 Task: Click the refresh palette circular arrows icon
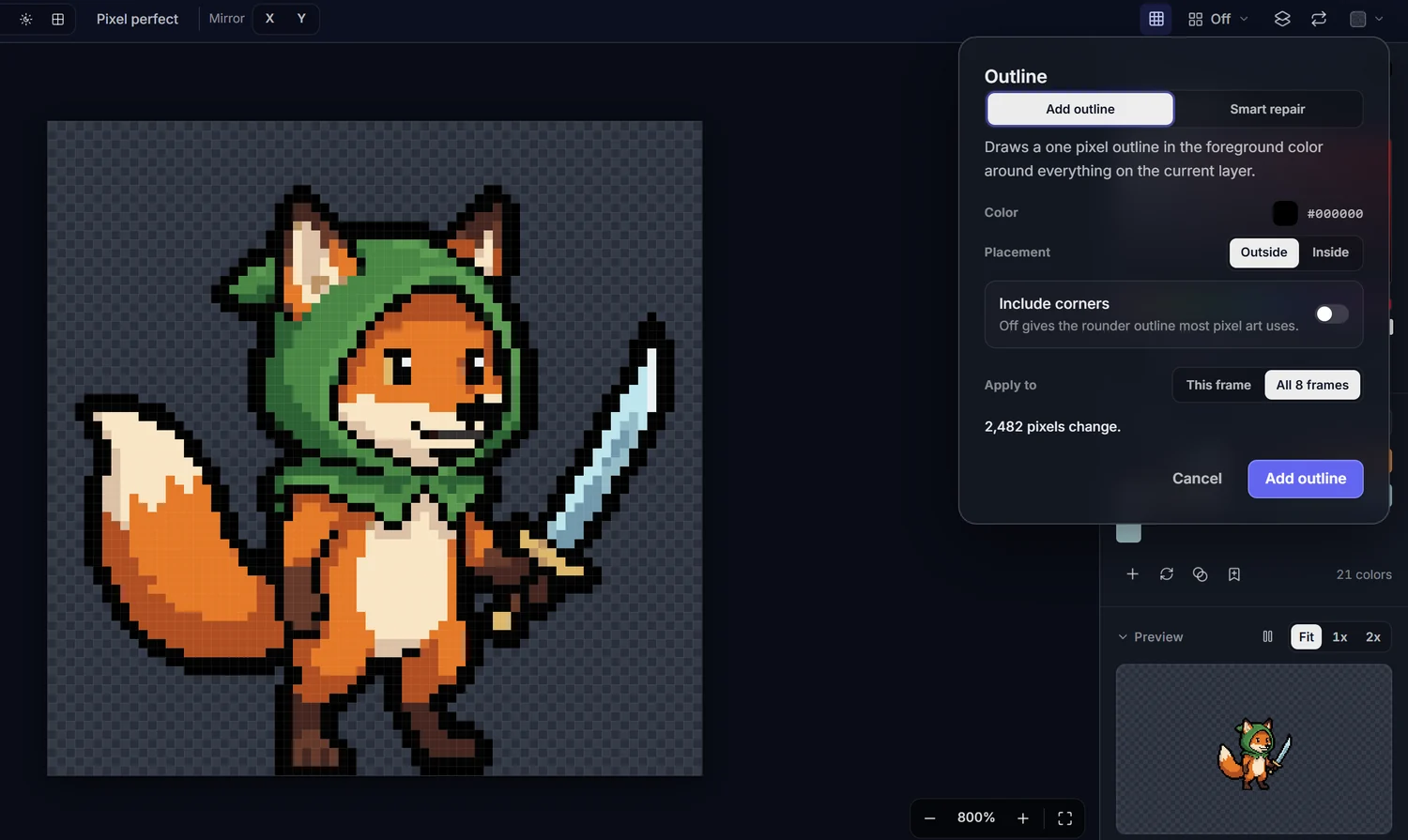[x=1167, y=574]
